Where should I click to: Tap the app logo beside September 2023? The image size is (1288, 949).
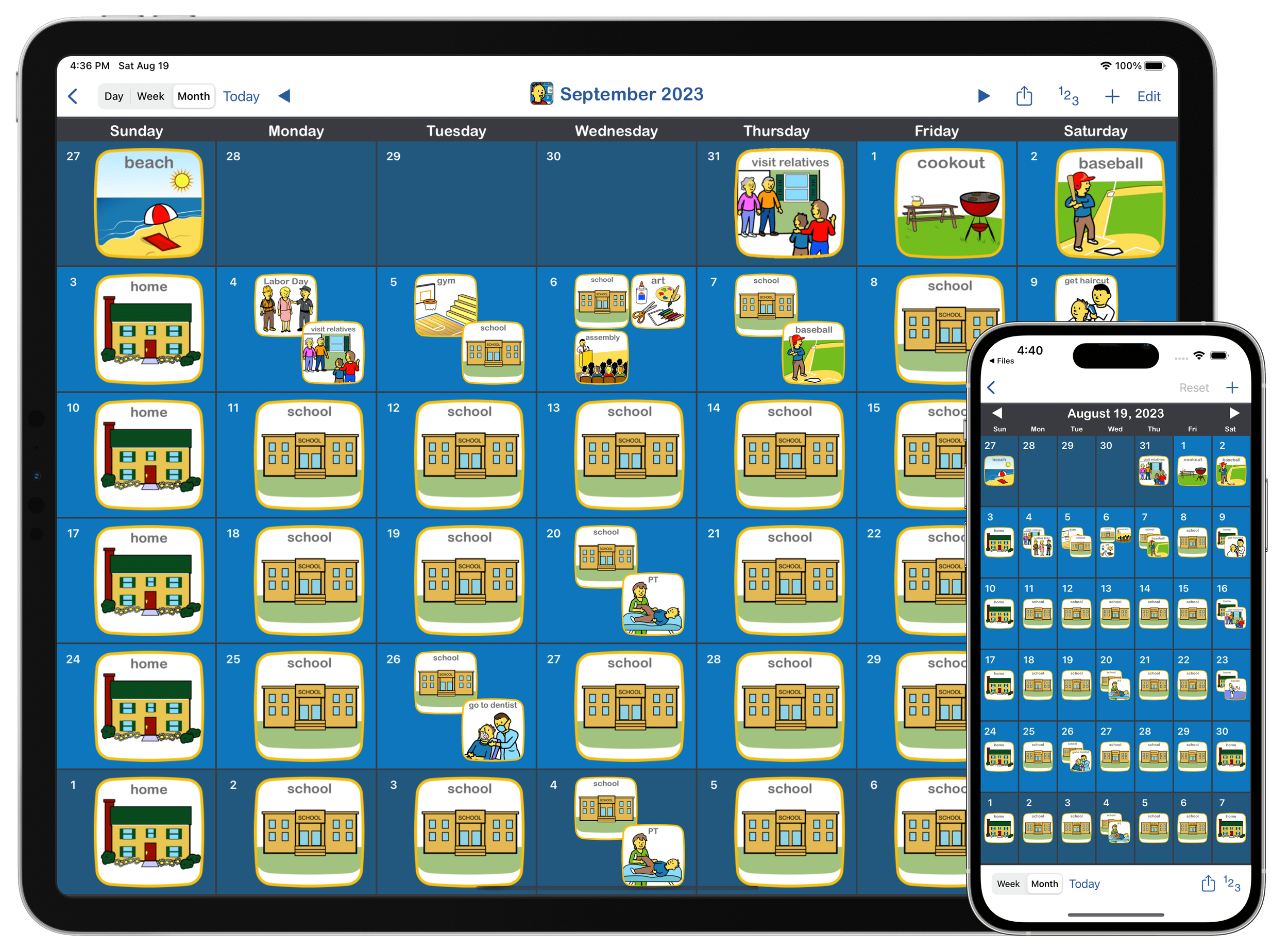point(541,94)
